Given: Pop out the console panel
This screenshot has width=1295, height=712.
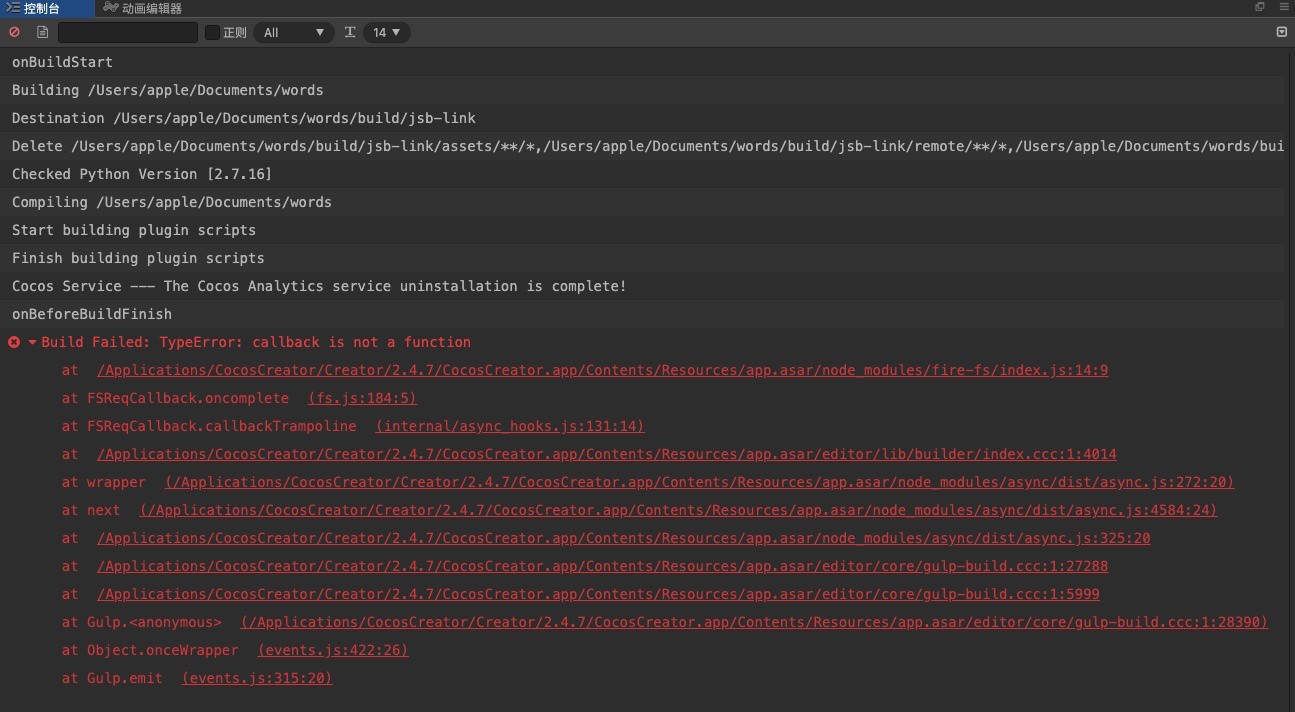Looking at the screenshot, I should [1260, 7].
